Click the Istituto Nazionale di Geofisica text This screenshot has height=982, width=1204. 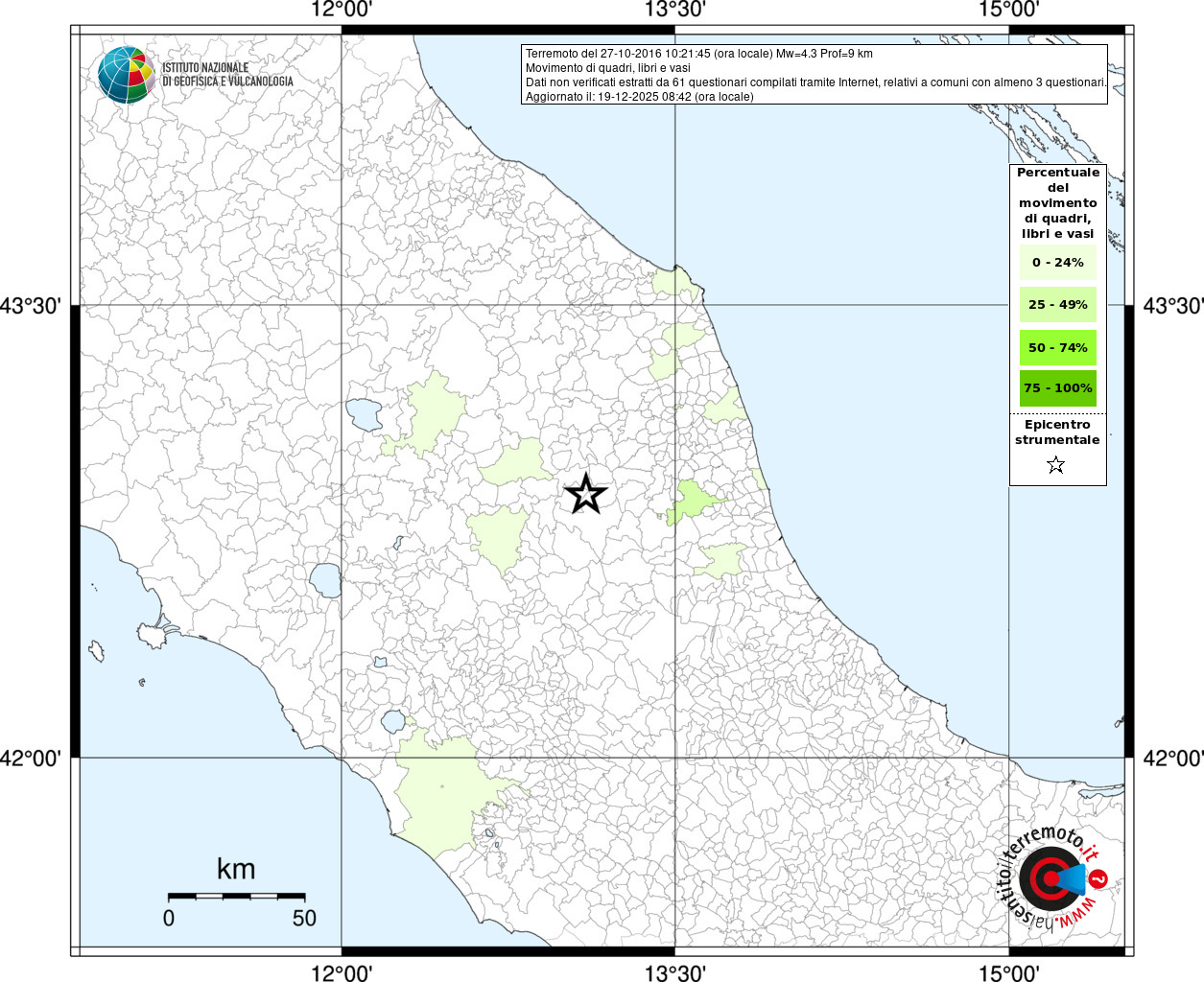[x=227, y=75]
